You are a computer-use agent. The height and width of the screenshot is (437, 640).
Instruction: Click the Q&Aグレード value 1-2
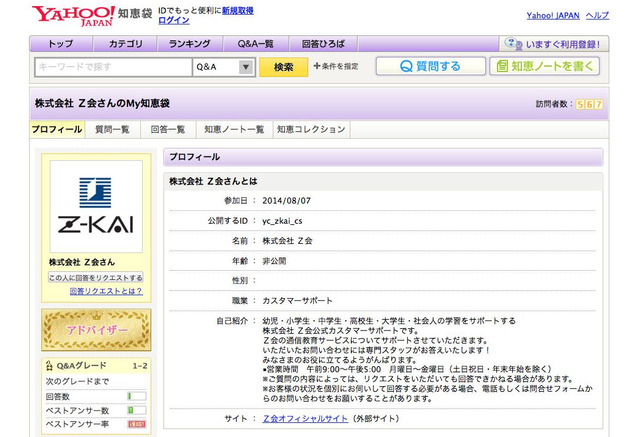click(140, 366)
